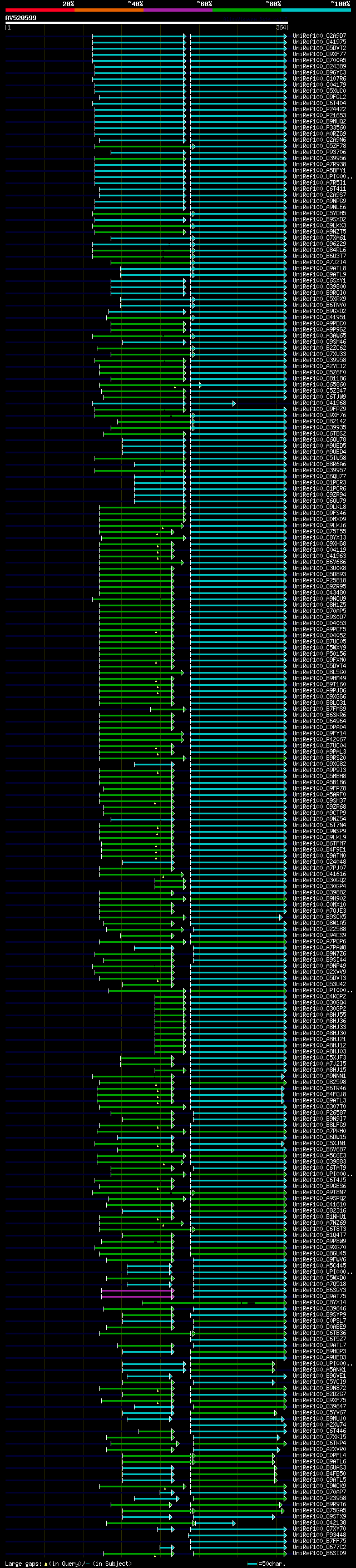Screen dimensions: 356x1568
Task: Click the purple alignment bar for UniRef100_B6SGY3
Action: [137, 1290]
